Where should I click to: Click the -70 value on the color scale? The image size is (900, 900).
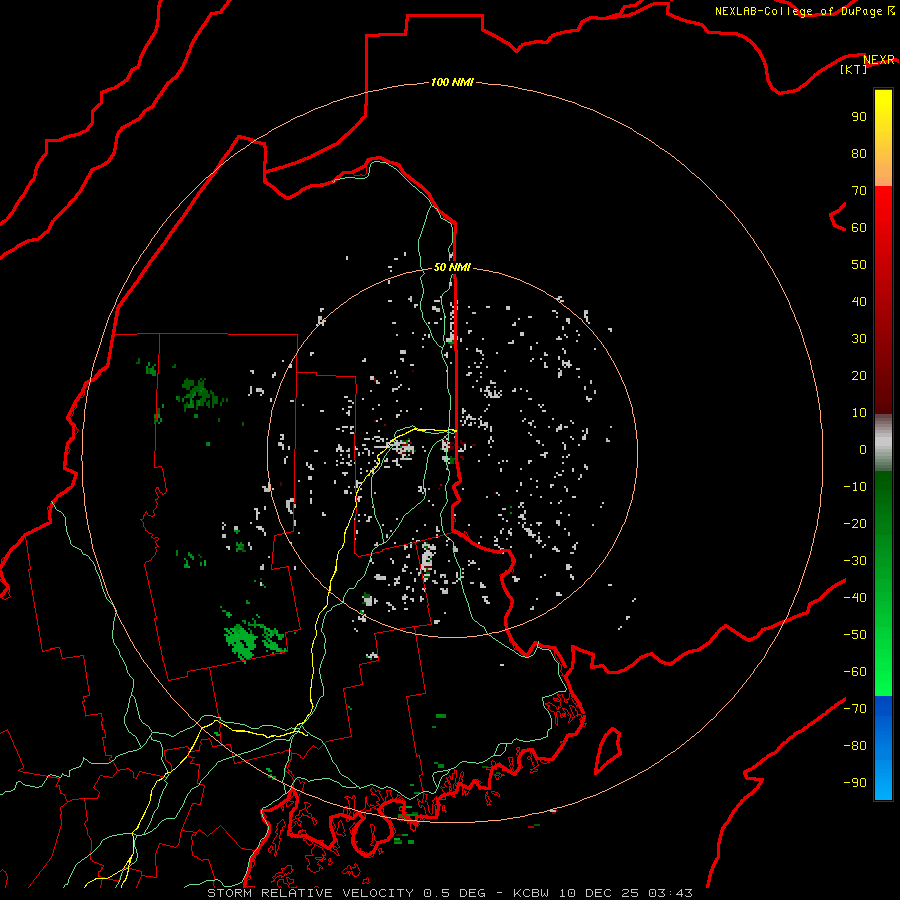(x=855, y=708)
